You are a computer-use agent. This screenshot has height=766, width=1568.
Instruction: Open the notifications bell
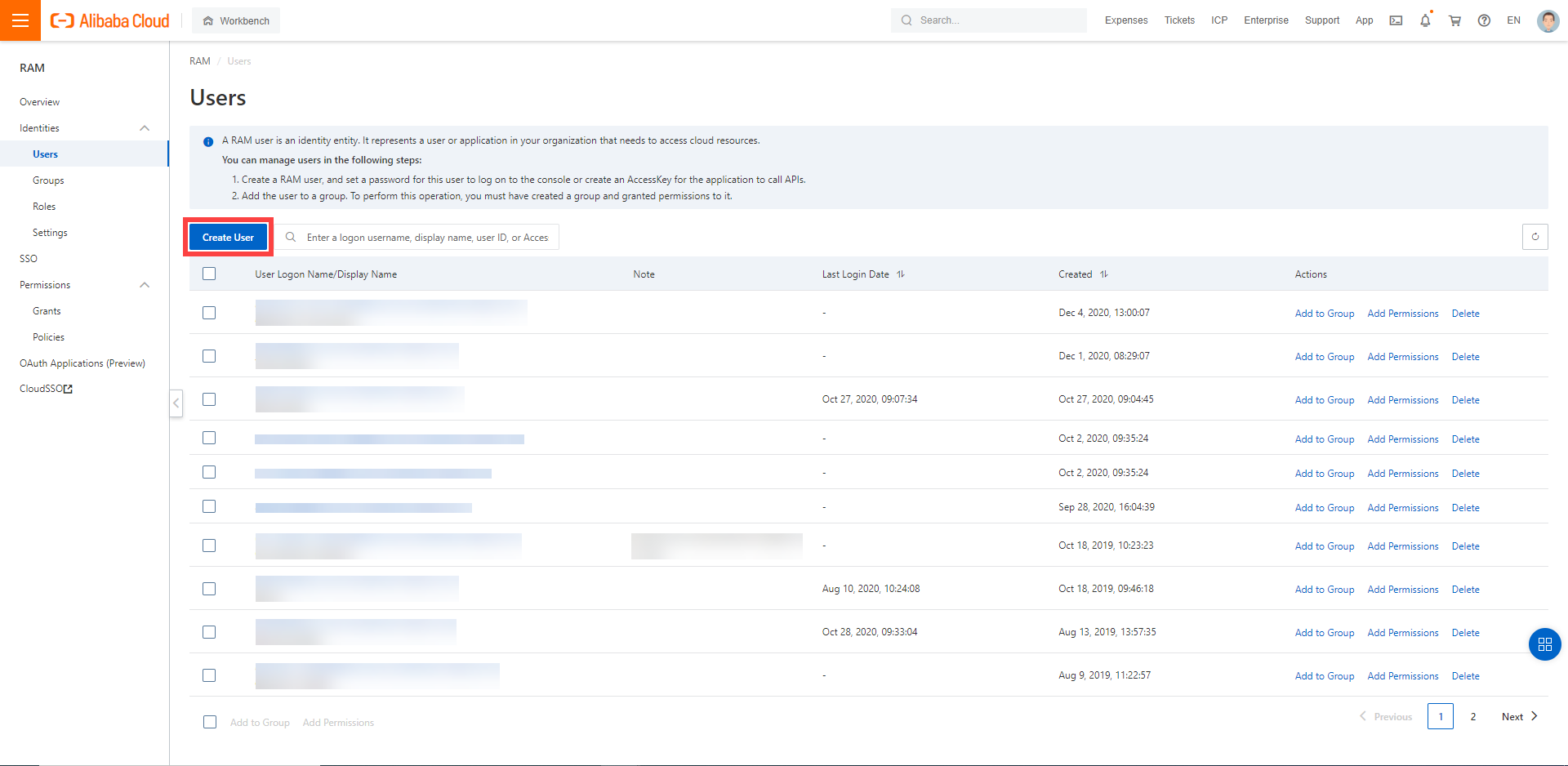[x=1425, y=20]
